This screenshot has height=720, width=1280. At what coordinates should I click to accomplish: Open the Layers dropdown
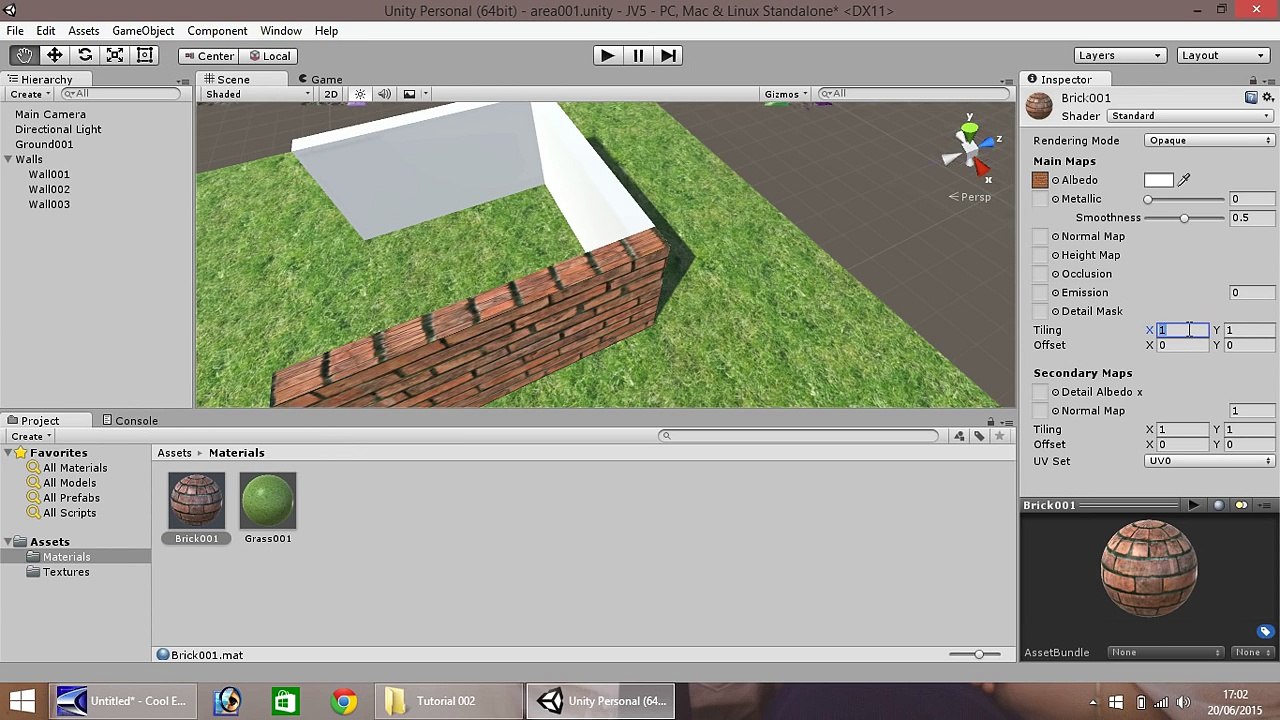1120,56
